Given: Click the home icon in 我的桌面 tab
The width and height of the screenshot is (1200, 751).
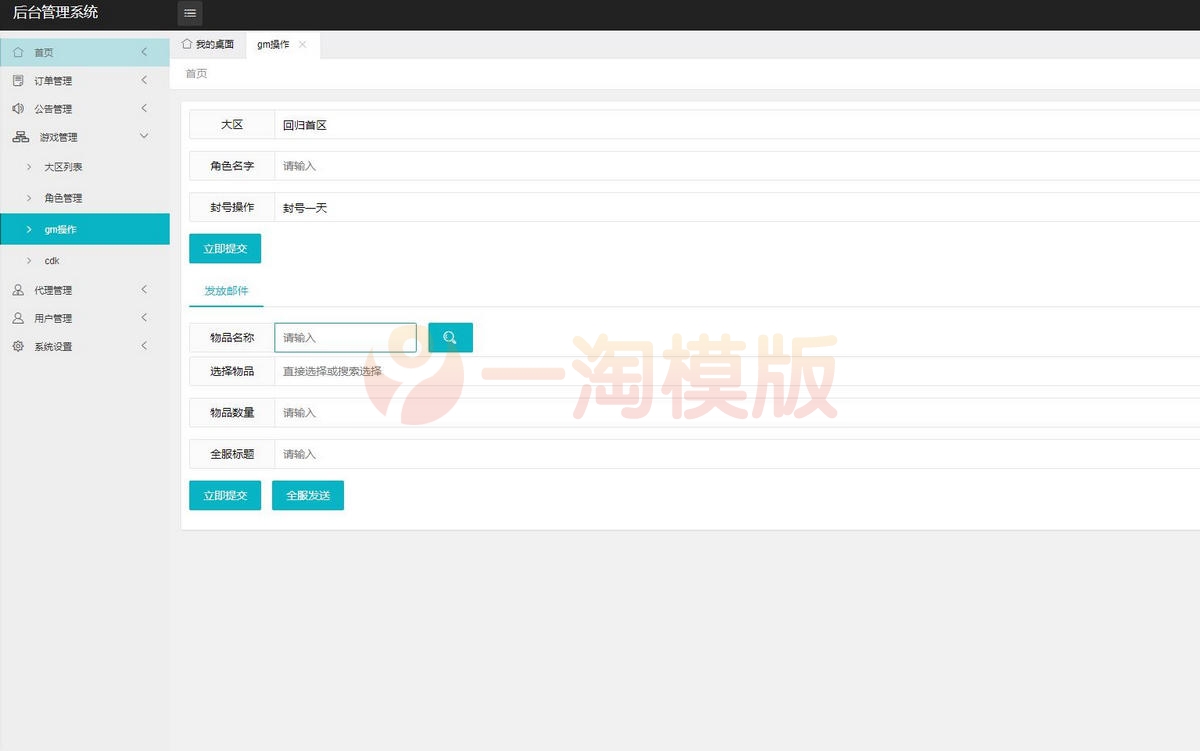Looking at the screenshot, I should pos(187,44).
